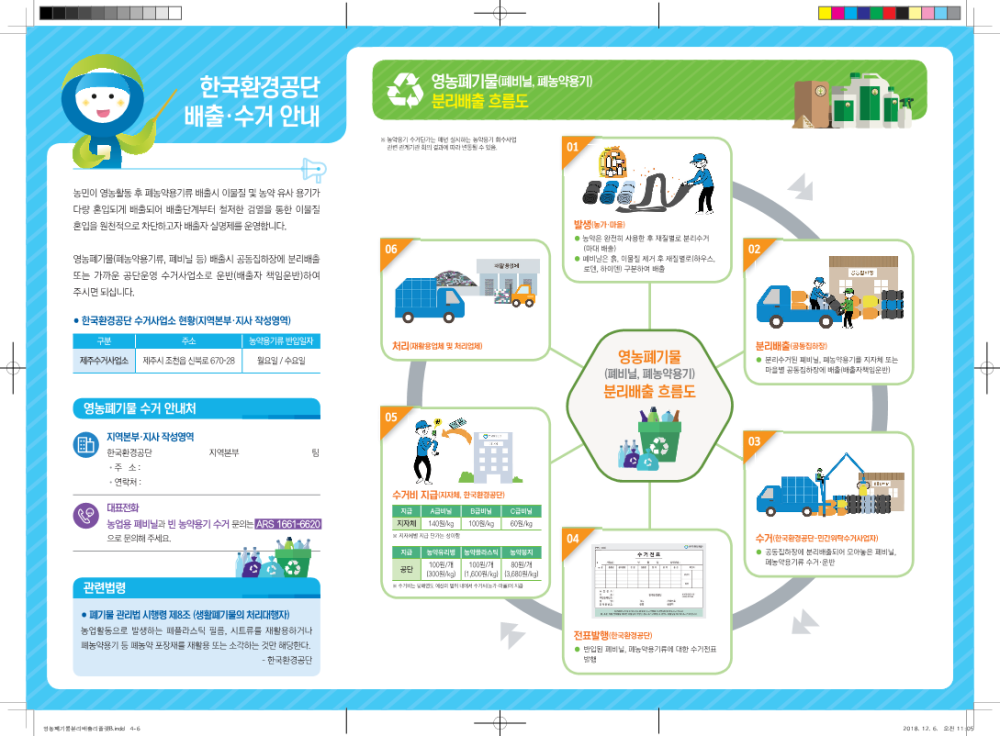Click the orange 02 step badge
Screen dimensions: 1000x736
coord(754,249)
